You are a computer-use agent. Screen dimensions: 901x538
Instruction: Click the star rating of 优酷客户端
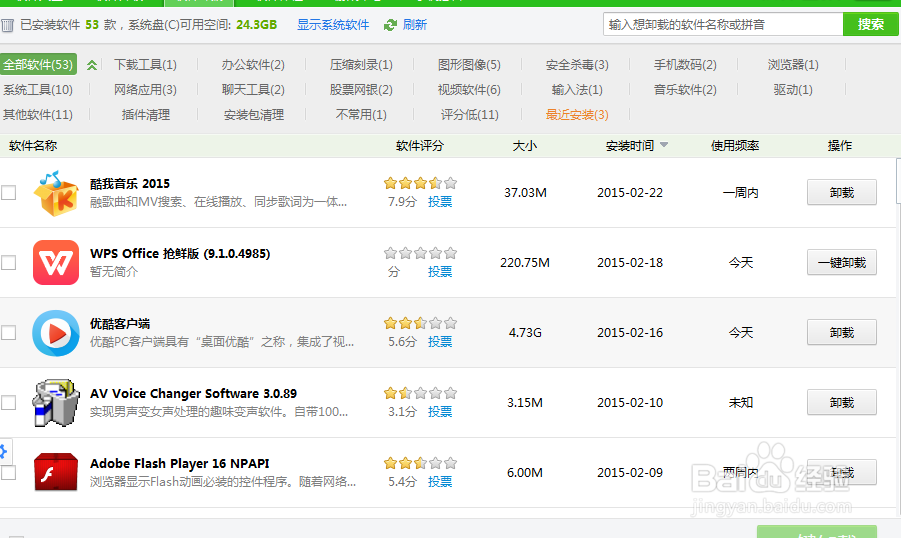pyautogui.click(x=421, y=323)
